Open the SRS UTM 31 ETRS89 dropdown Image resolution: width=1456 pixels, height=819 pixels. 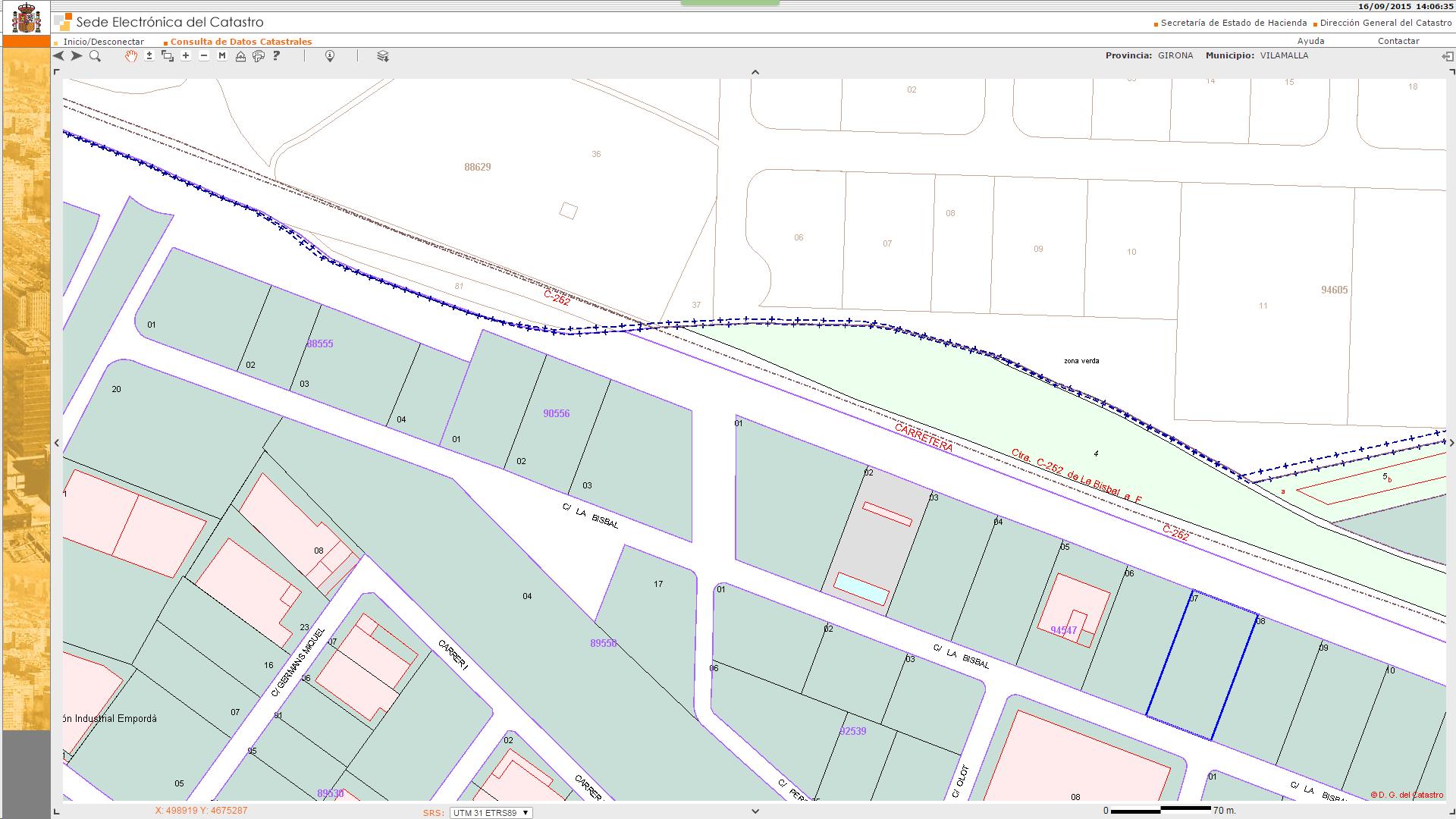click(491, 812)
